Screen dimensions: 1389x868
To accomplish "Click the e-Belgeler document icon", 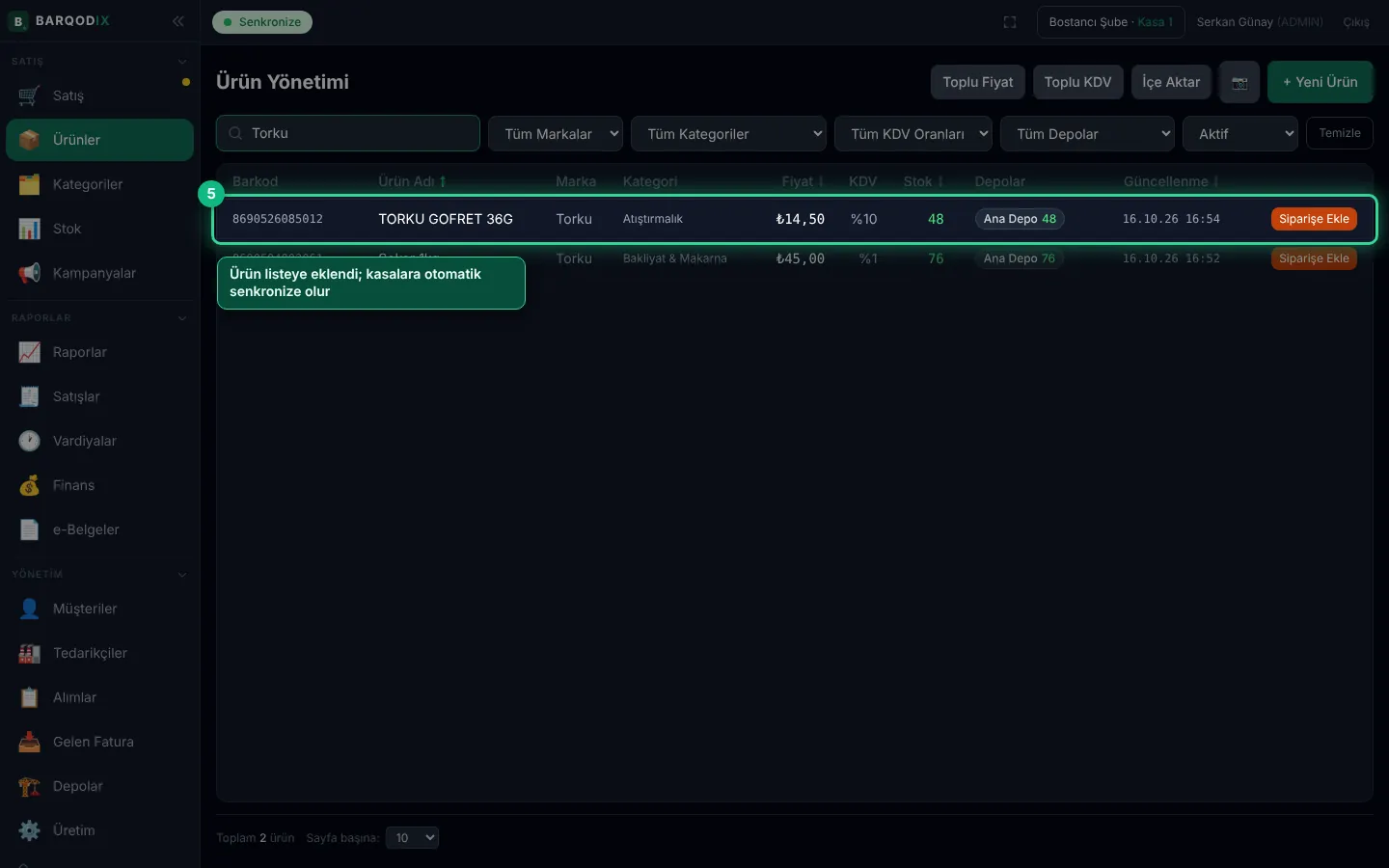I will pos(30,529).
